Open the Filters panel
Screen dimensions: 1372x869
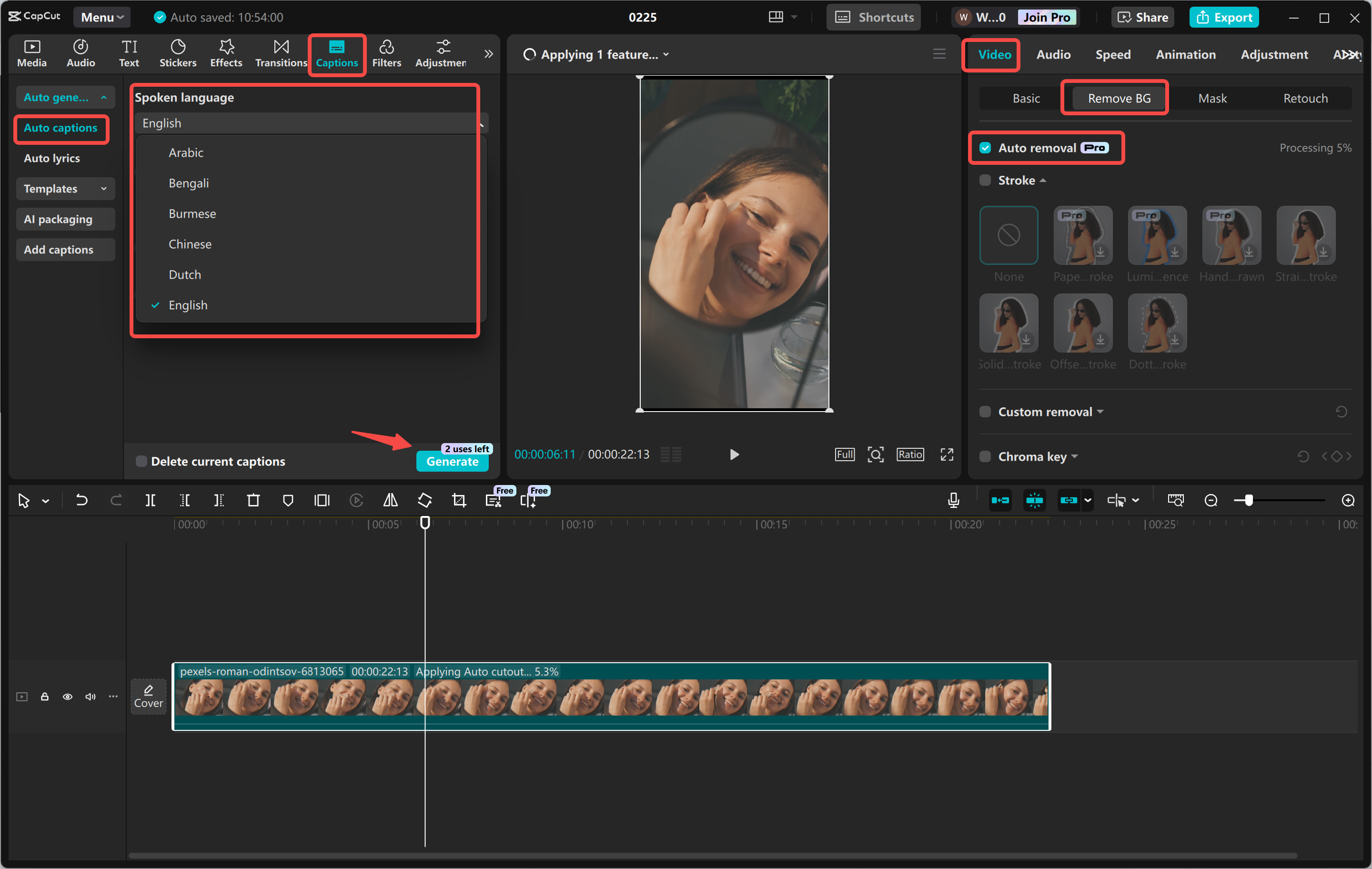coord(387,53)
